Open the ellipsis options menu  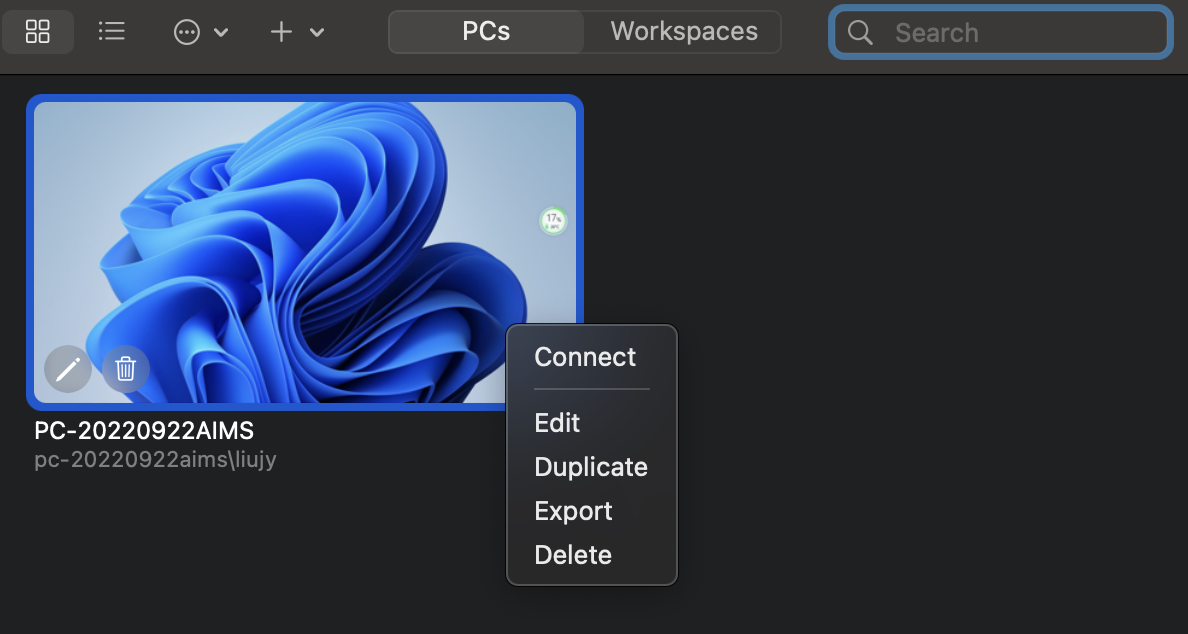(x=186, y=31)
